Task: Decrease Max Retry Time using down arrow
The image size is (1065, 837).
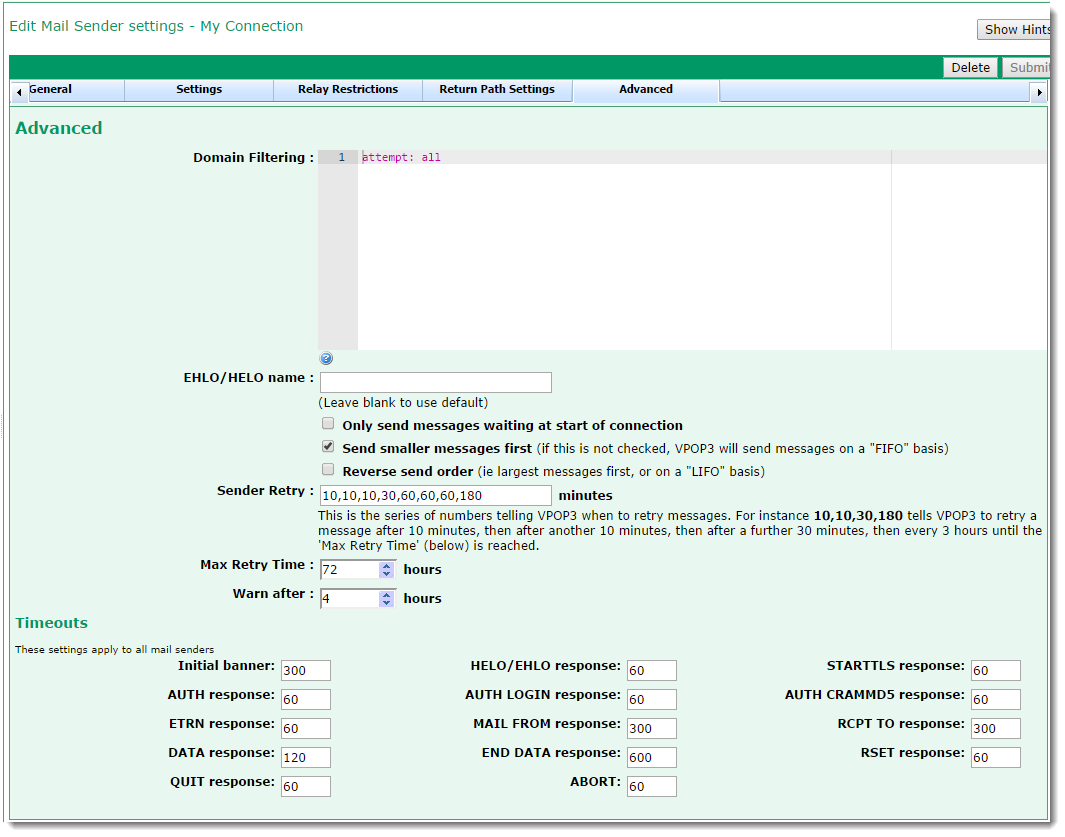Action: click(x=387, y=574)
